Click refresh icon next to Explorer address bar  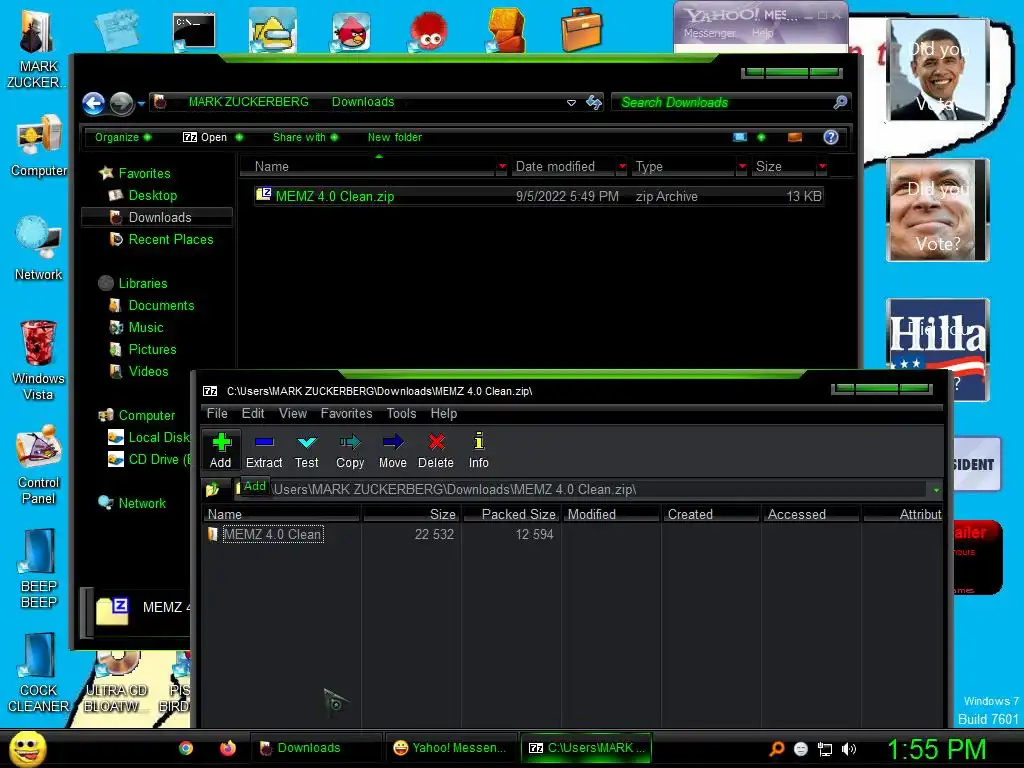(x=594, y=102)
